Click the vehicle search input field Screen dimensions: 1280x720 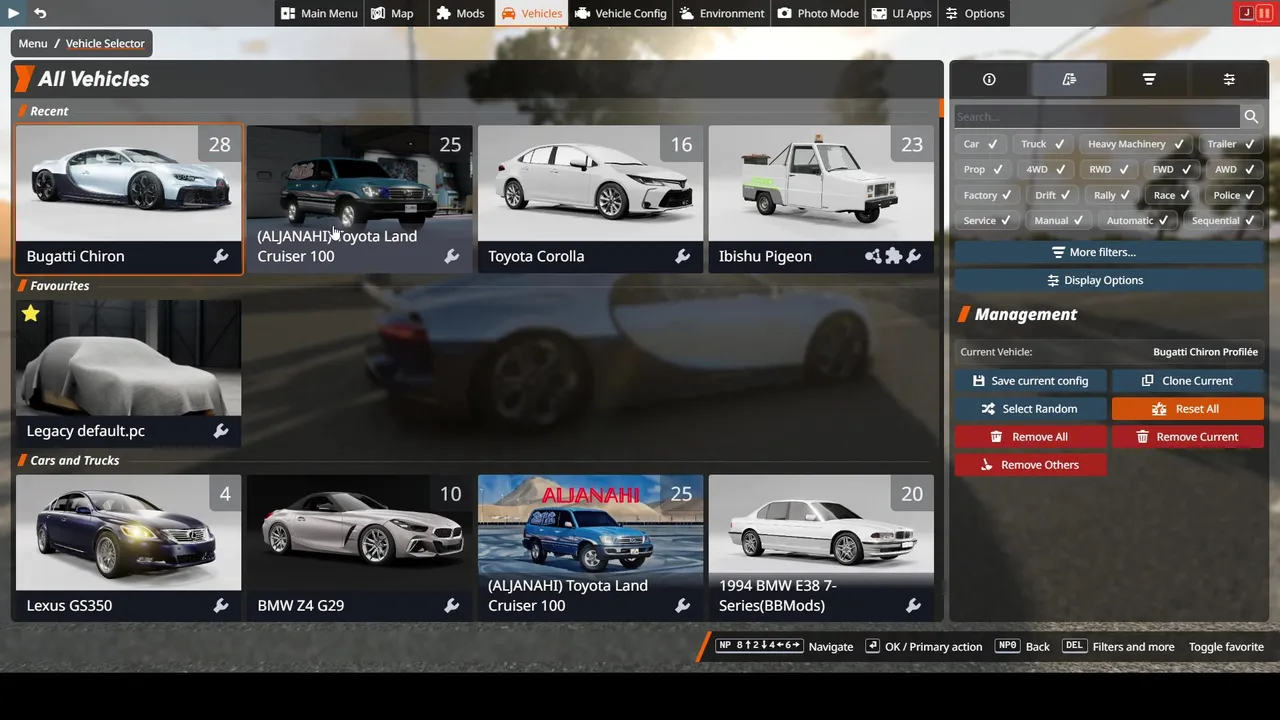pos(1097,117)
